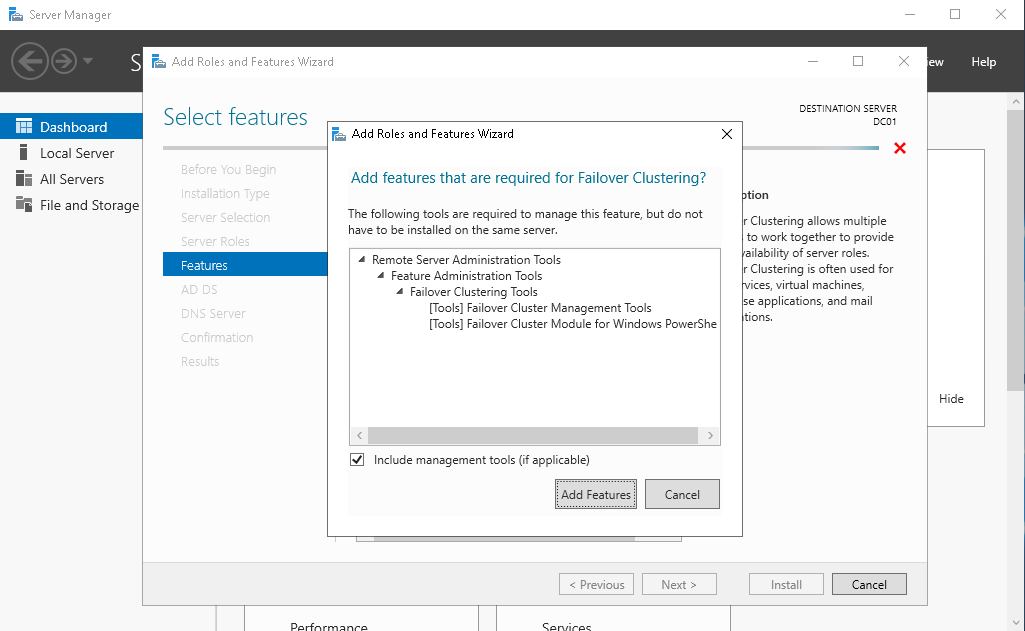This screenshot has width=1025, height=631.
Task: Open Installation Type wizard step
Action: coord(225,194)
